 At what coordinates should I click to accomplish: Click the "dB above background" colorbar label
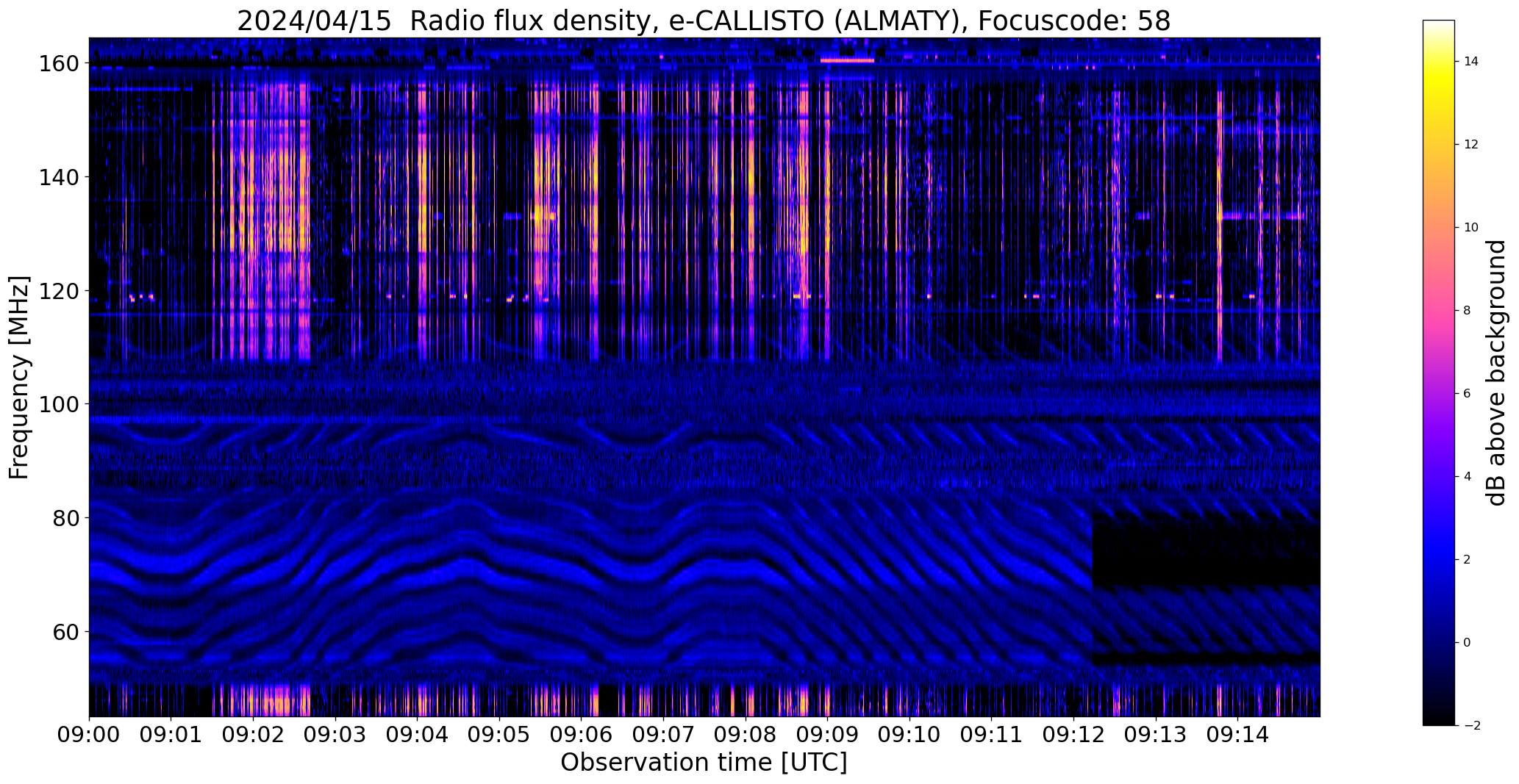tap(1496, 373)
